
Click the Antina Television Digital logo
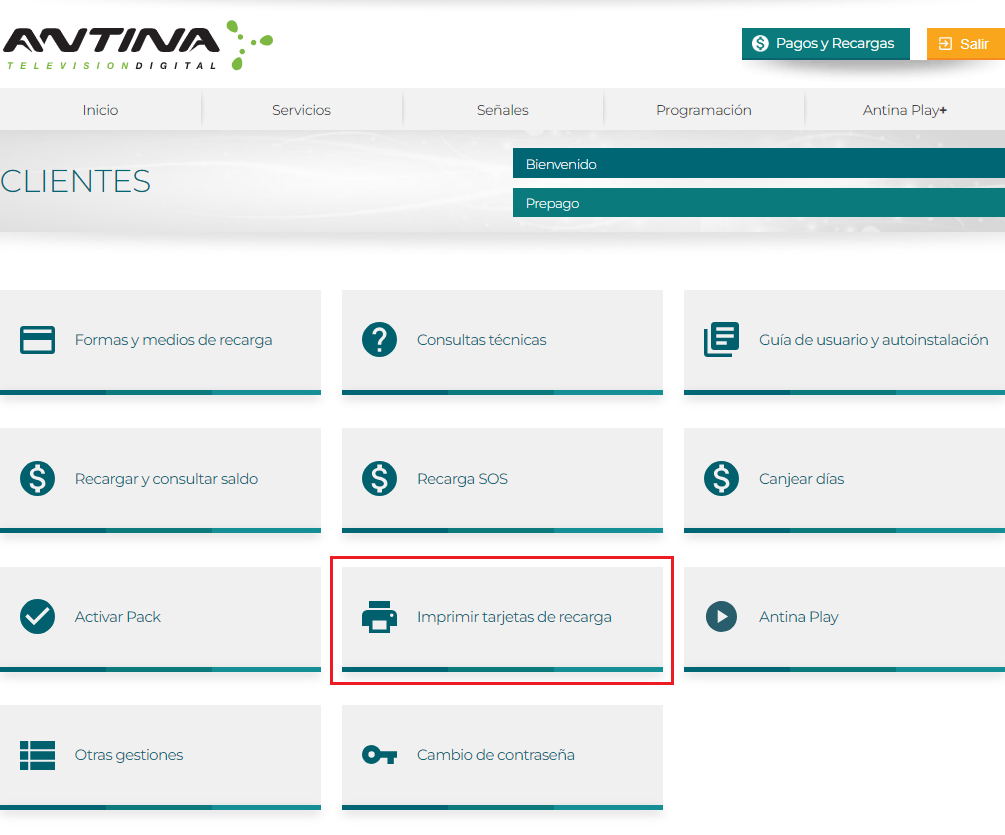click(135, 45)
